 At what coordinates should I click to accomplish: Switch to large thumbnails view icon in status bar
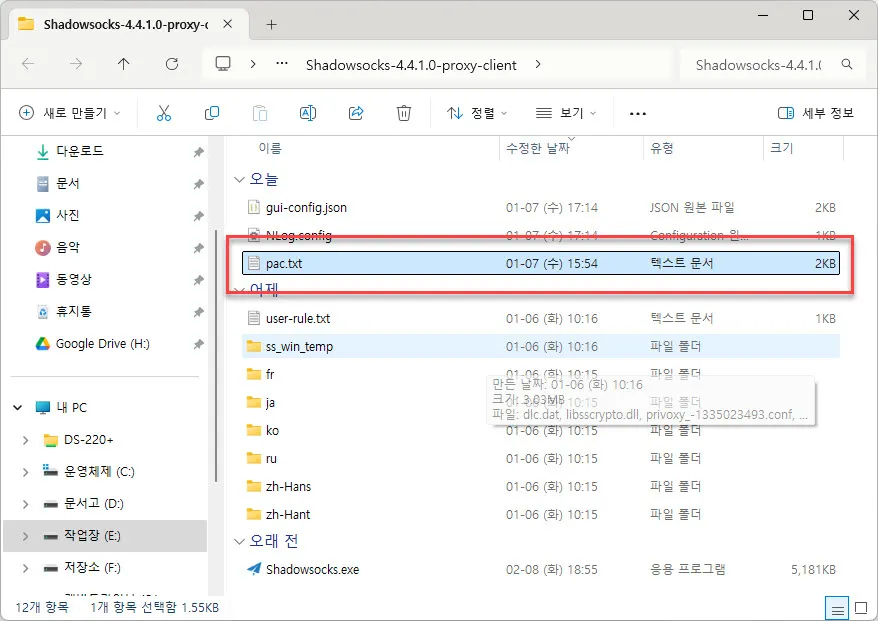861,608
